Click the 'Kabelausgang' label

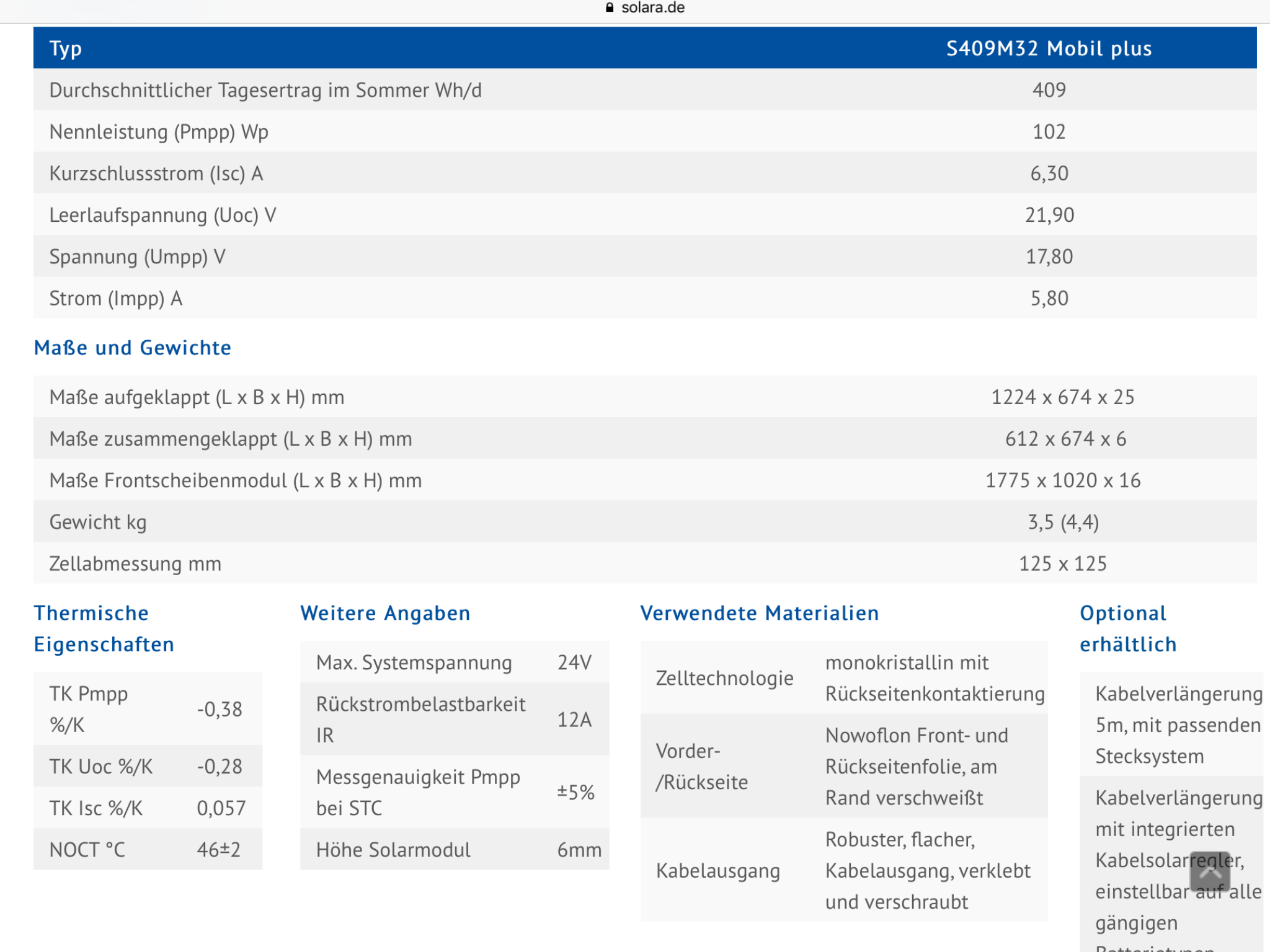[718, 871]
